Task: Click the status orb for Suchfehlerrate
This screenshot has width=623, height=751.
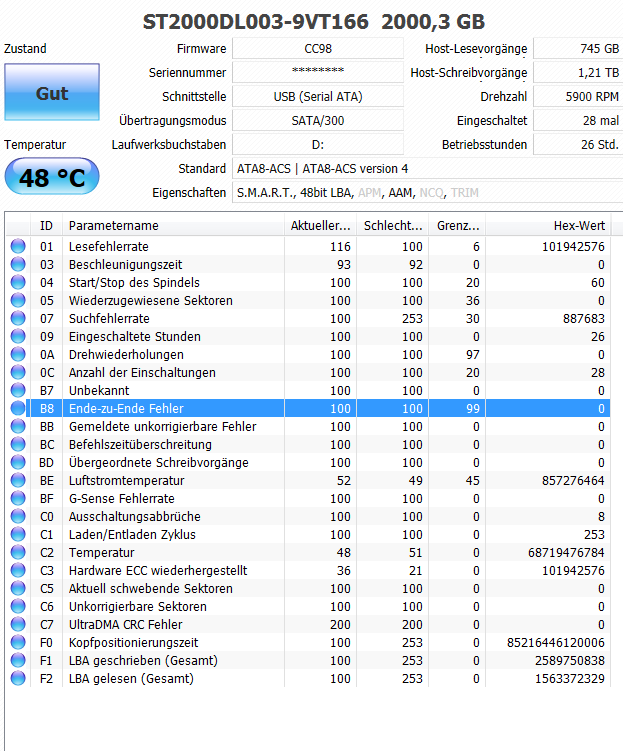Action: point(18,318)
